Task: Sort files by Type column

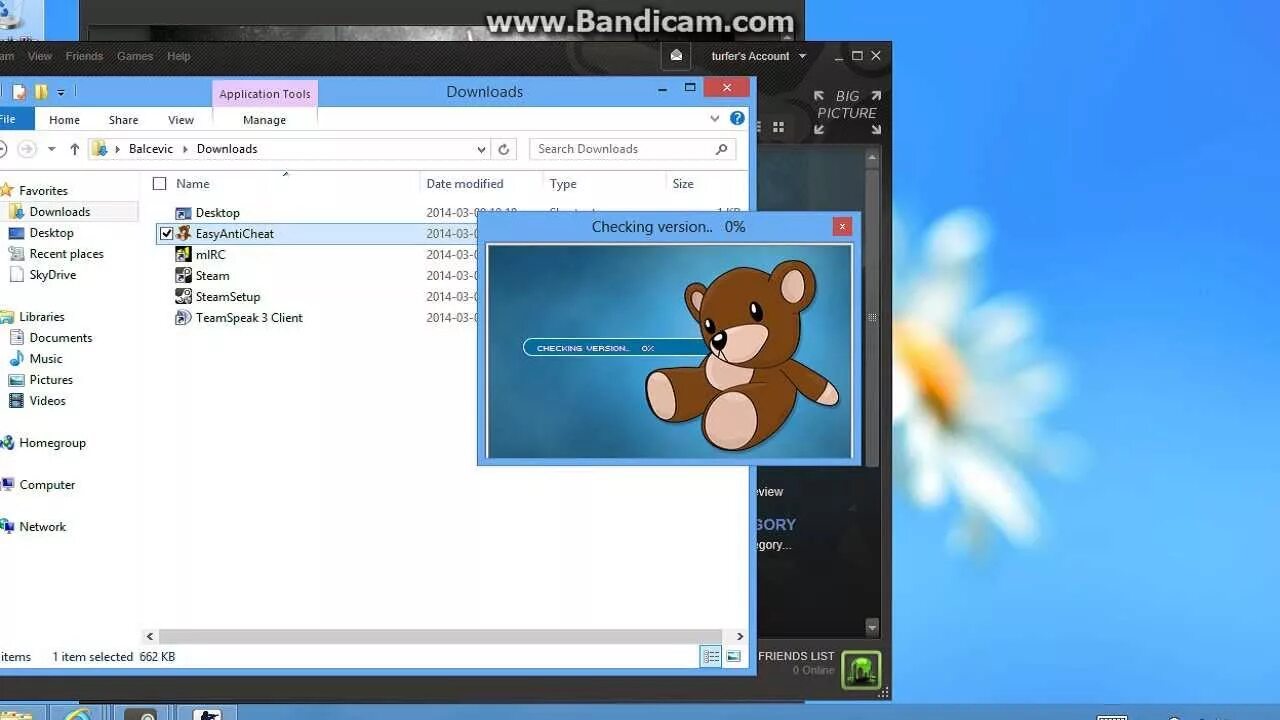Action: pyautogui.click(x=563, y=183)
